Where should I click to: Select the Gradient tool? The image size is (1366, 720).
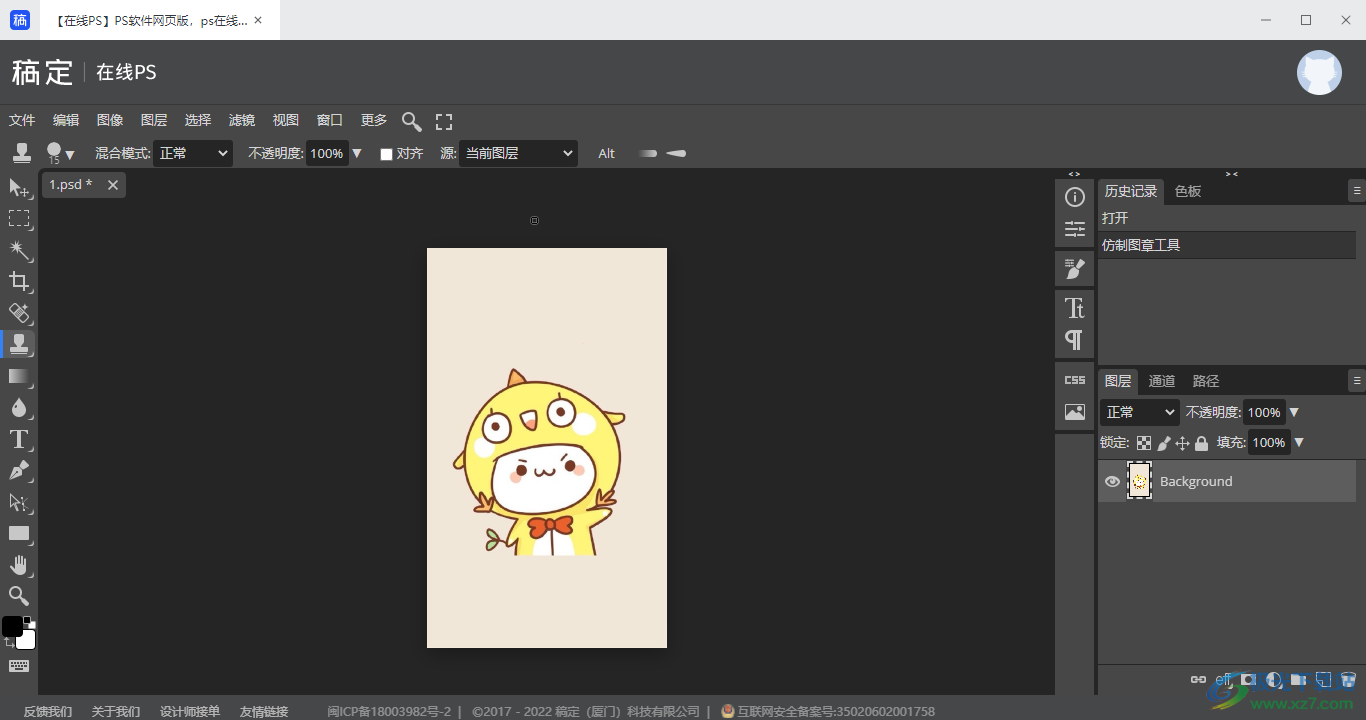coord(19,376)
